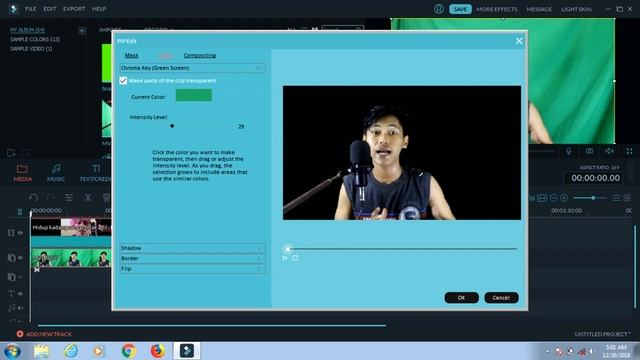This screenshot has height=360, width=640.
Task: Click the Current Color green swatch
Action: tap(193, 96)
